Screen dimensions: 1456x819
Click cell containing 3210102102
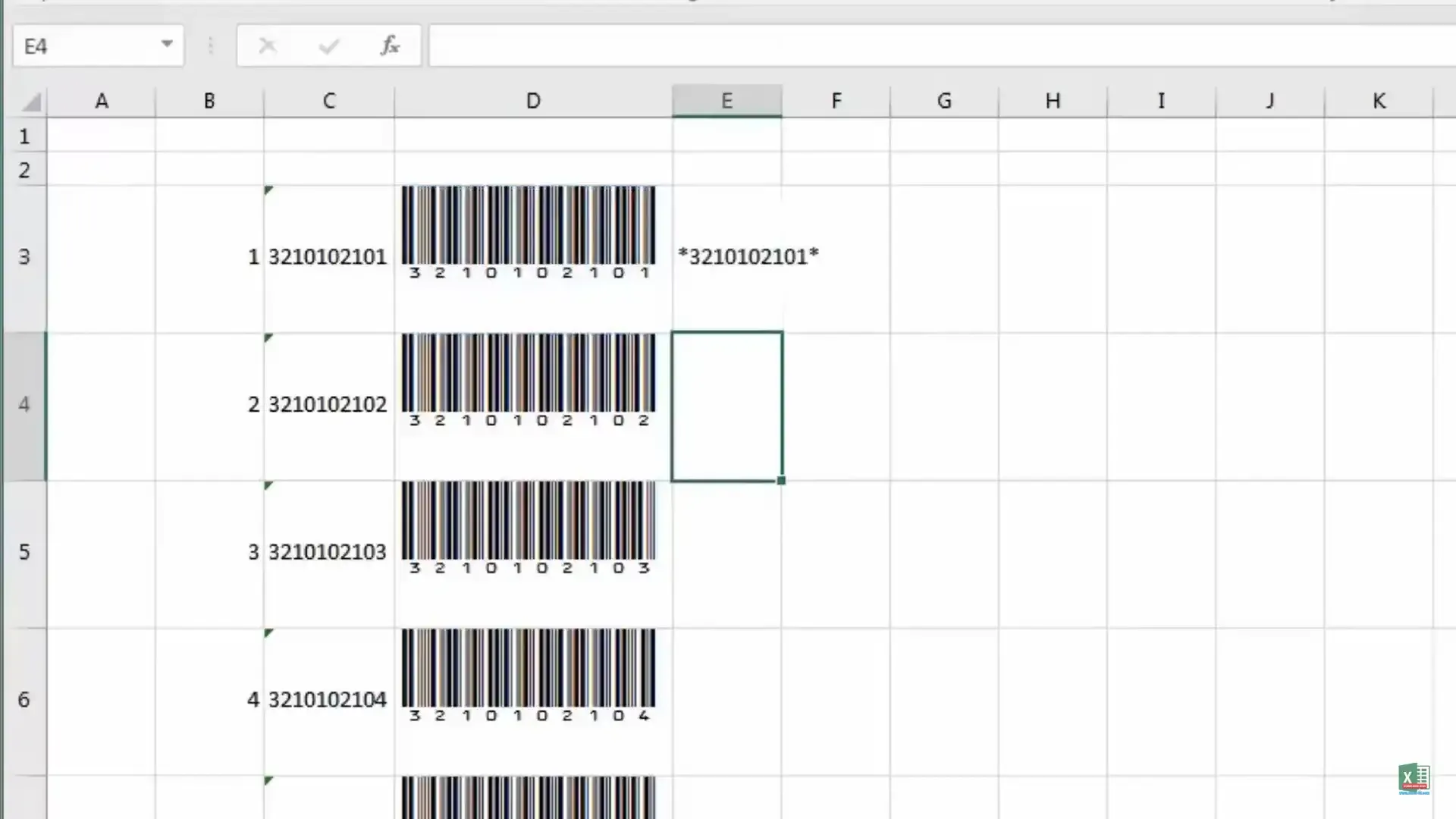329,406
